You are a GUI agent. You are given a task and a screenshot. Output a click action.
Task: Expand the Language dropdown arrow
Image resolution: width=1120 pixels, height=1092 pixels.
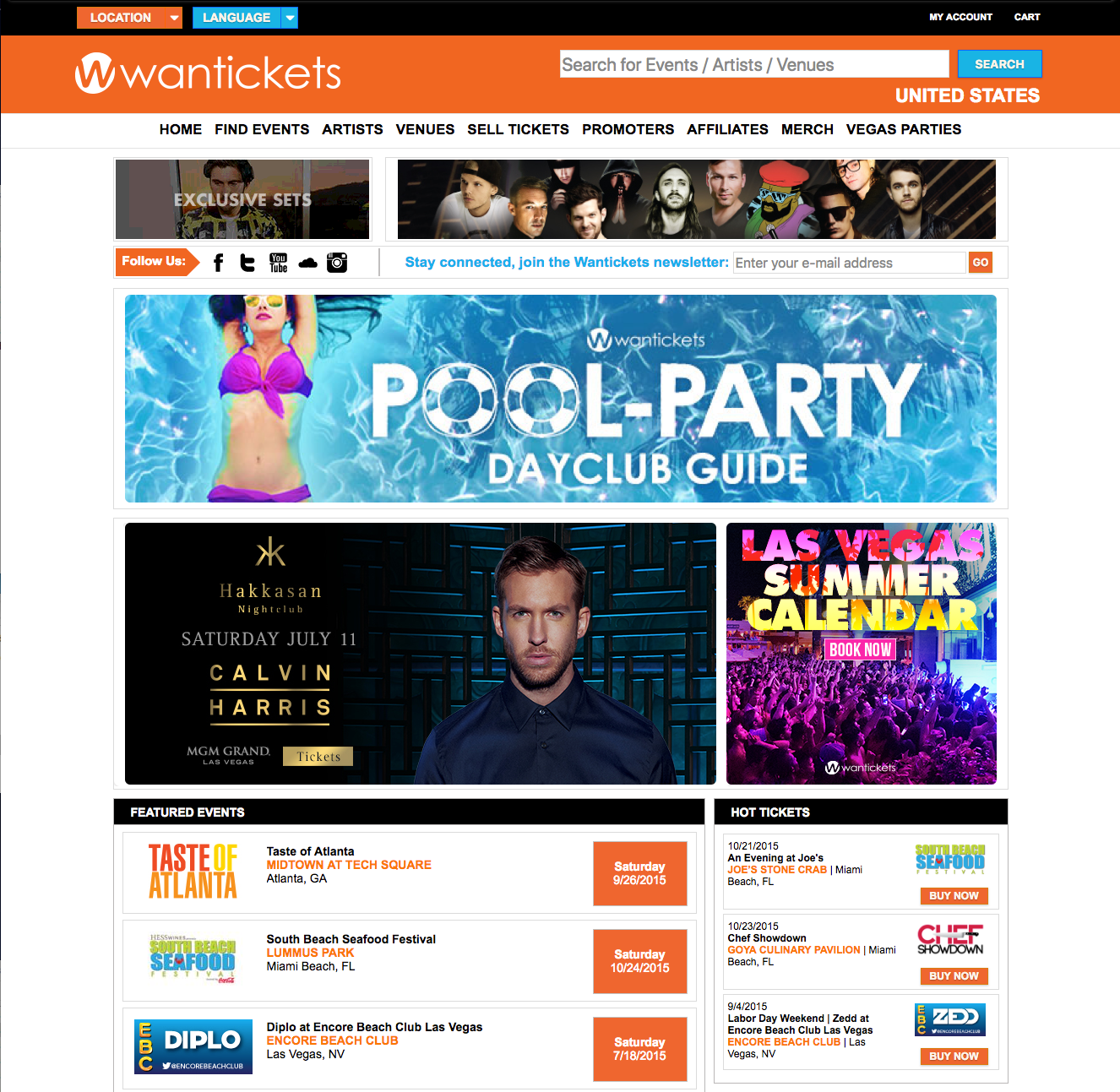[x=290, y=18]
